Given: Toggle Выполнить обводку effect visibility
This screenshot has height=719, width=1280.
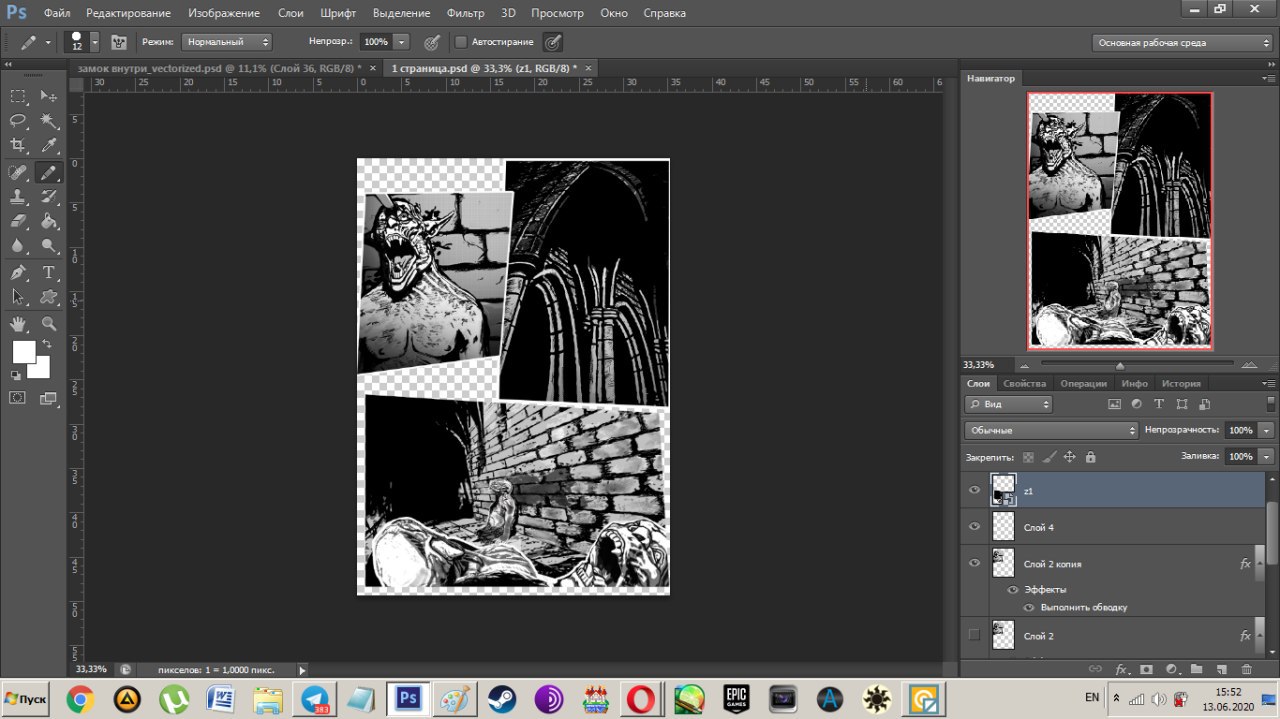Looking at the screenshot, I should (1028, 607).
